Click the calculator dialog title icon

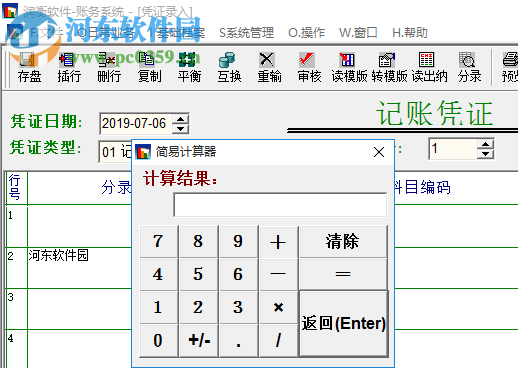point(143,152)
